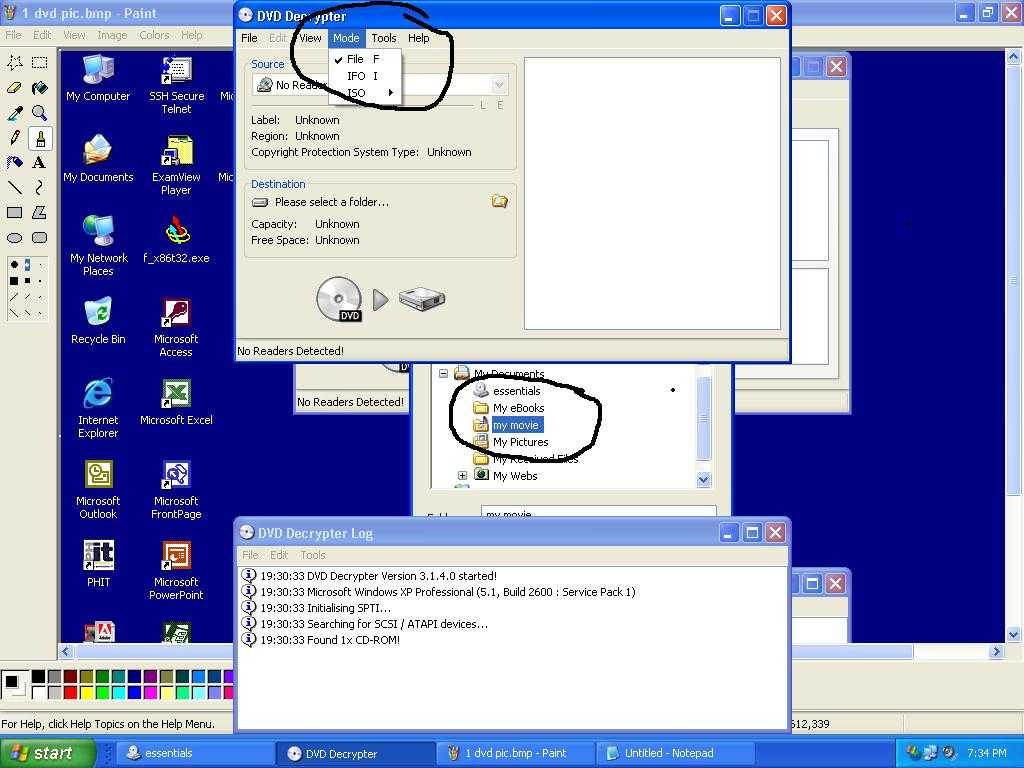Image resolution: width=1024 pixels, height=768 pixels.
Task: Pick the red color swatch
Action: (x=70, y=692)
